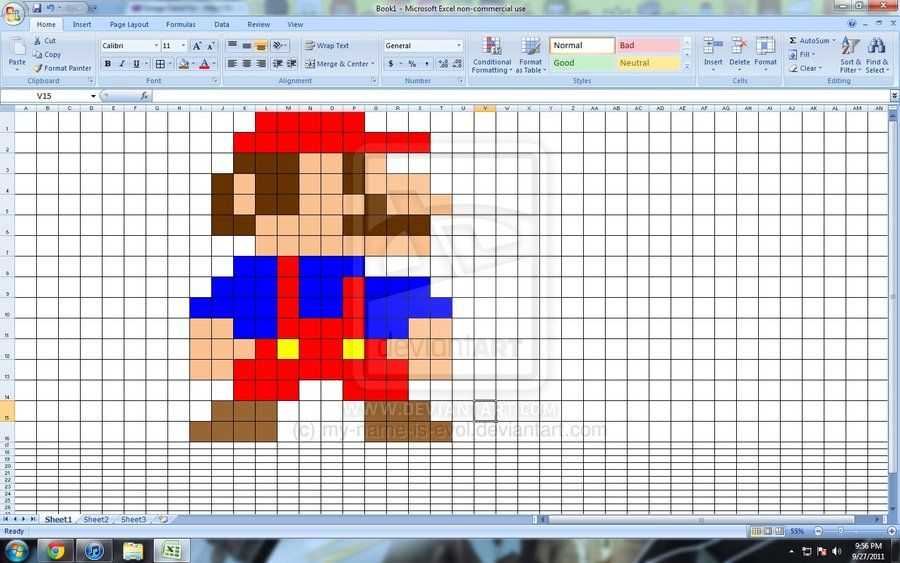Open Excel Help question mark

pyautogui.click(x=852, y=24)
